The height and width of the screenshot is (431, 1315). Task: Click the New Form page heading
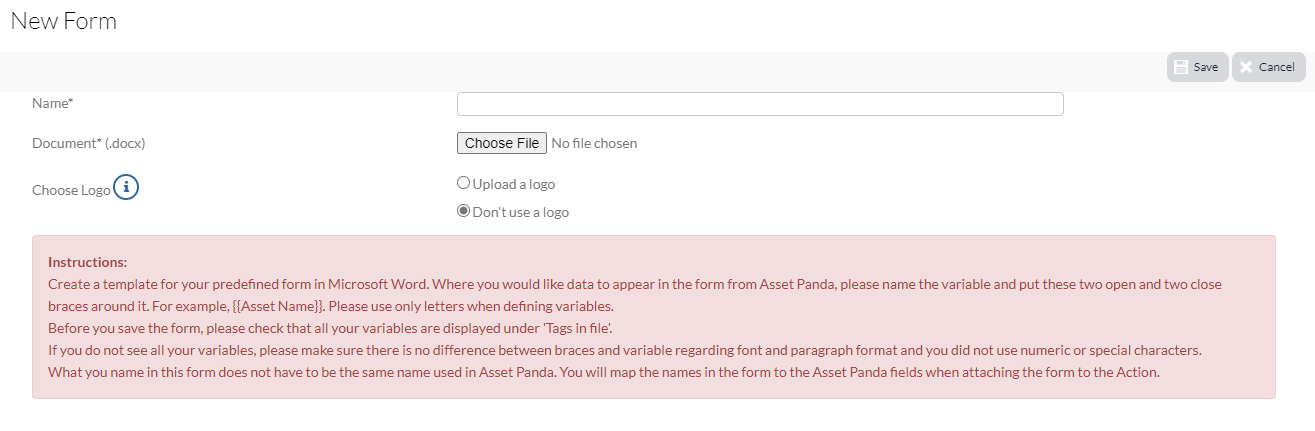(64, 21)
